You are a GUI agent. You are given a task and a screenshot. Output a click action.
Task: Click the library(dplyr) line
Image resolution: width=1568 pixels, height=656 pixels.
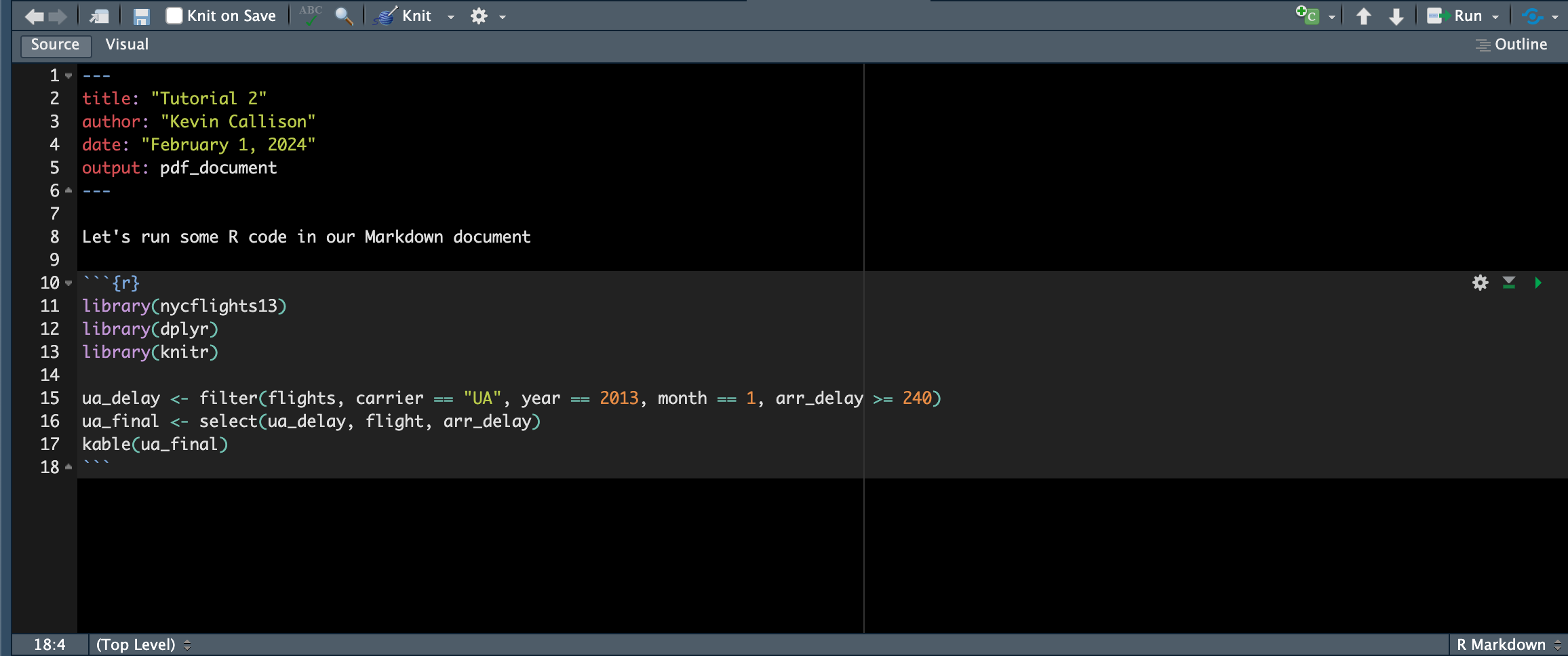[x=151, y=329]
